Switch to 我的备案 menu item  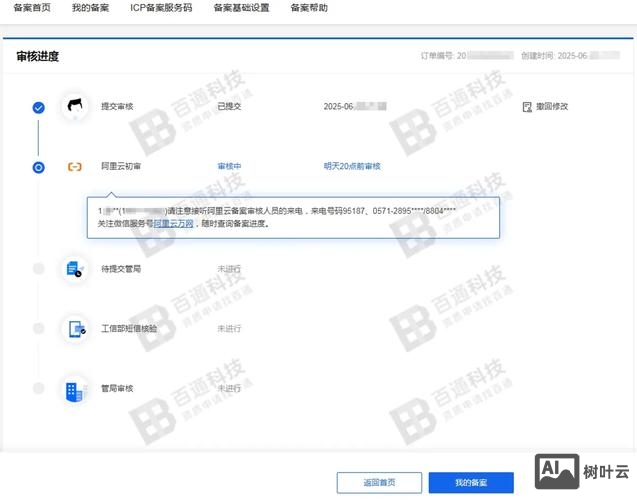(90, 8)
